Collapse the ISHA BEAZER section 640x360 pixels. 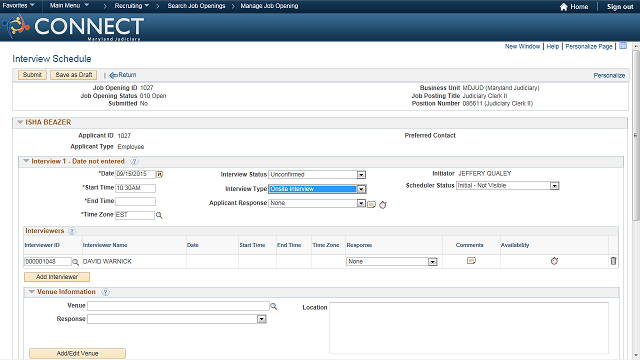20,122
